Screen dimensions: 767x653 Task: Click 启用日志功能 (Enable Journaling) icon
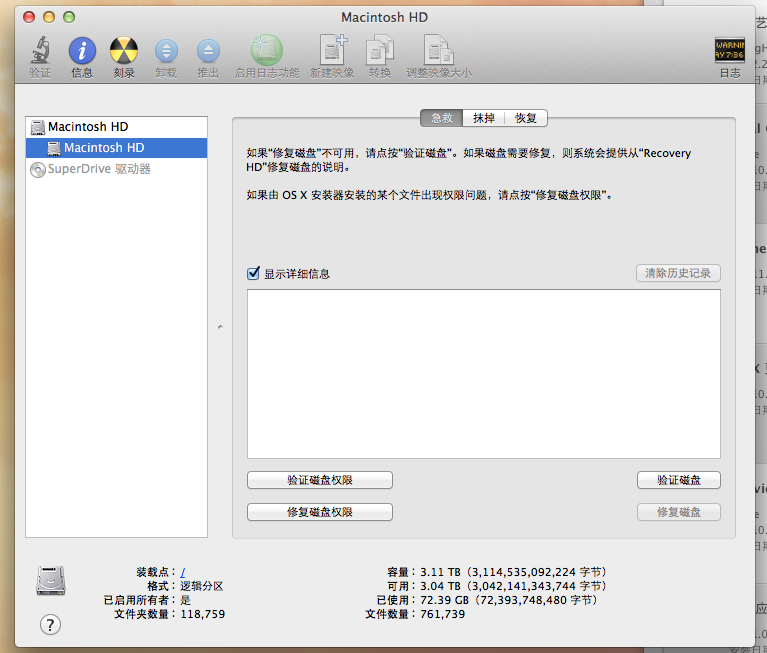266,50
